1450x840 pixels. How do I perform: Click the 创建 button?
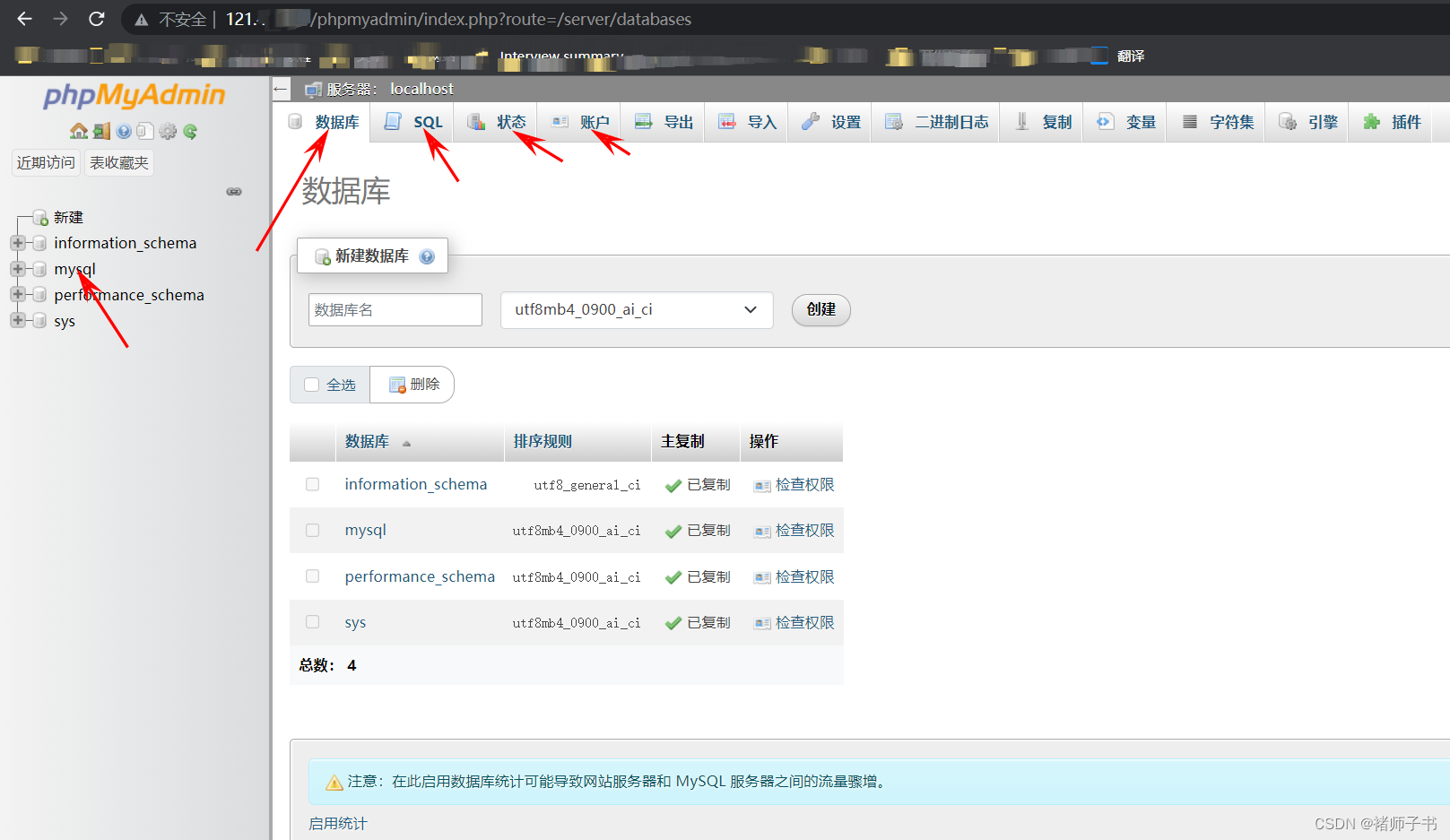821,310
